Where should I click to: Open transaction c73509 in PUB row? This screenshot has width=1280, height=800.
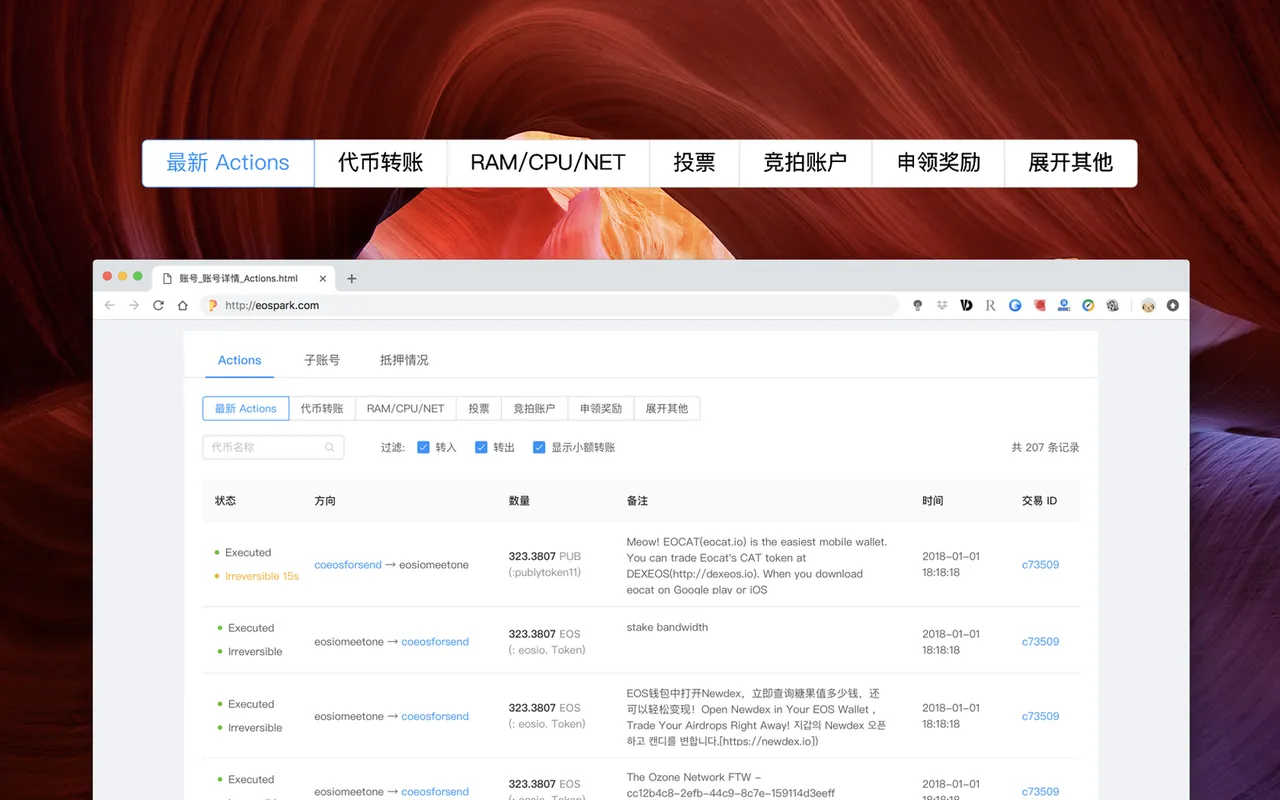tap(1040, 565)
